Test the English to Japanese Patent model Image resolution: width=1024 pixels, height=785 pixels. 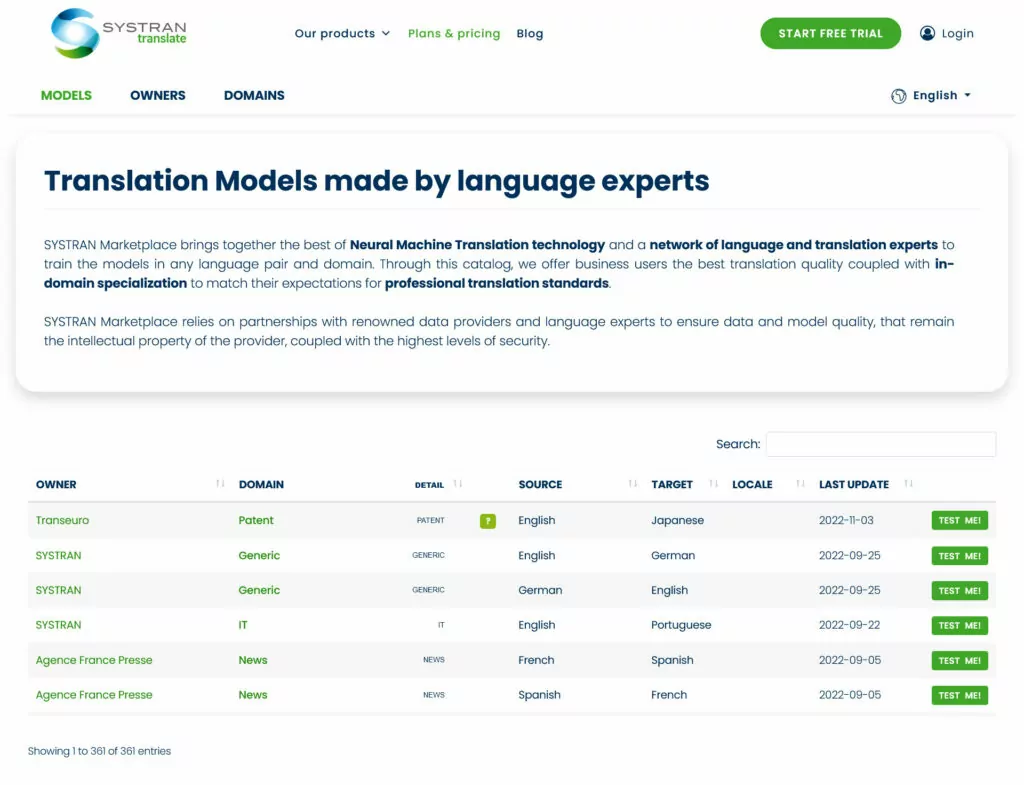tap(959, 521)
